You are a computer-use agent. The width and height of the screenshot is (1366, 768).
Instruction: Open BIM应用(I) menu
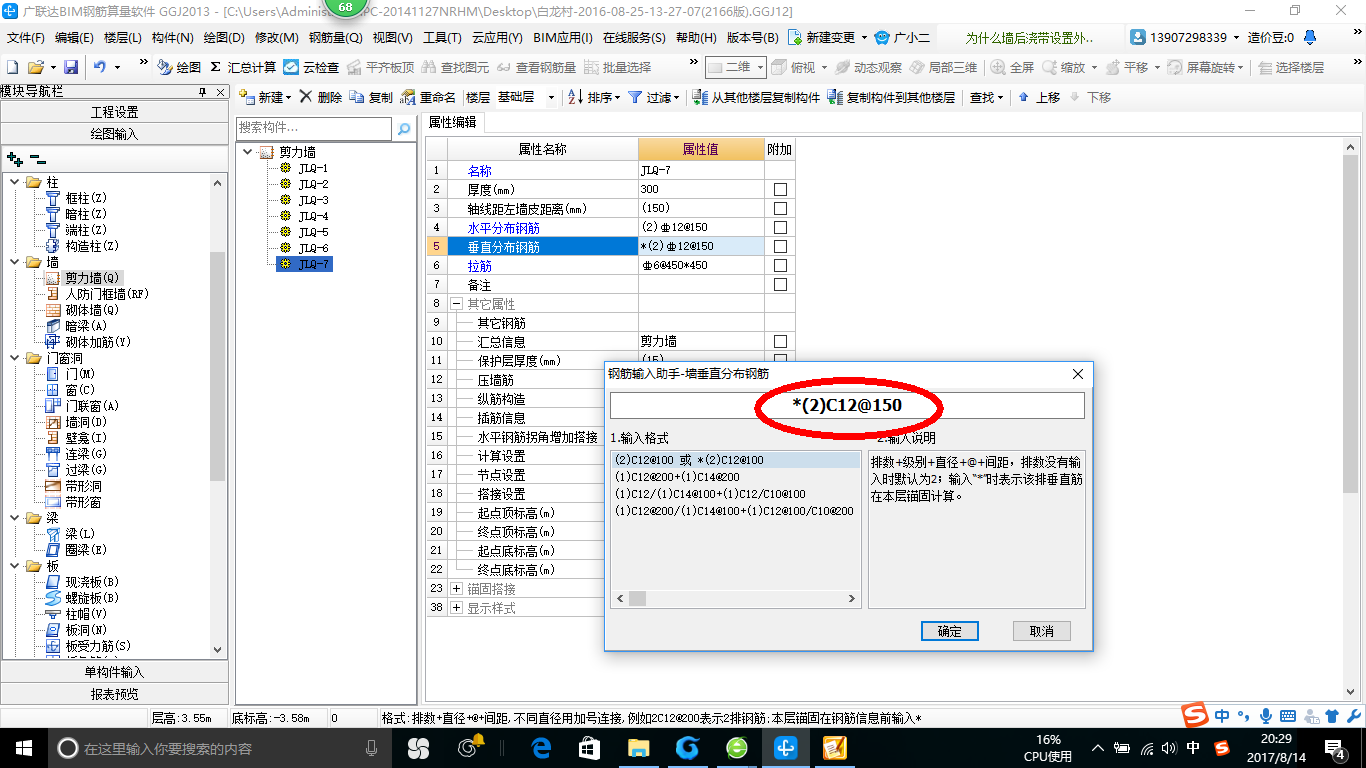pyautogui.click(x=563, y=38)
